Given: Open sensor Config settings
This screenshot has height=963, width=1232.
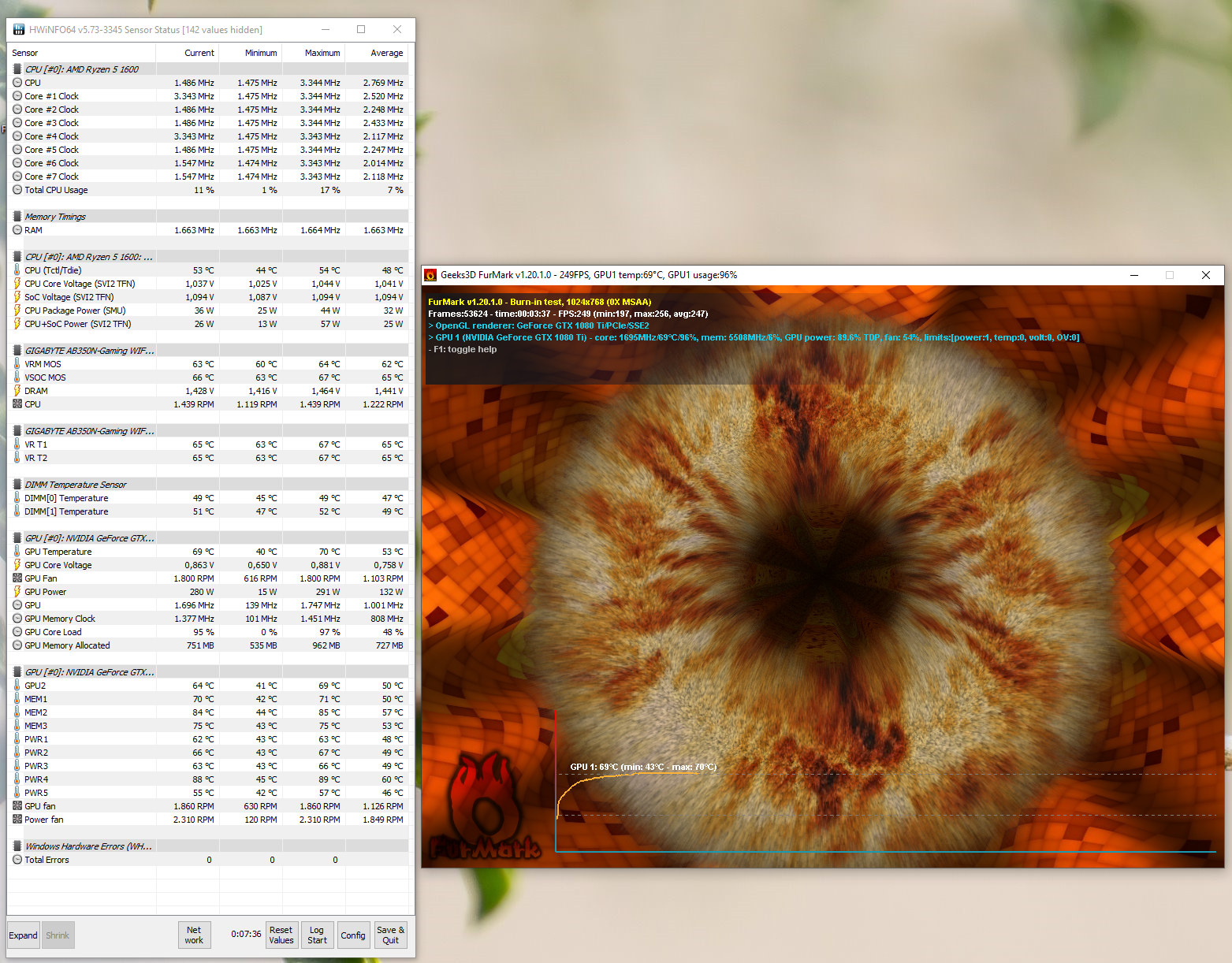Looking at the screenshot, I should coord(353,935).
